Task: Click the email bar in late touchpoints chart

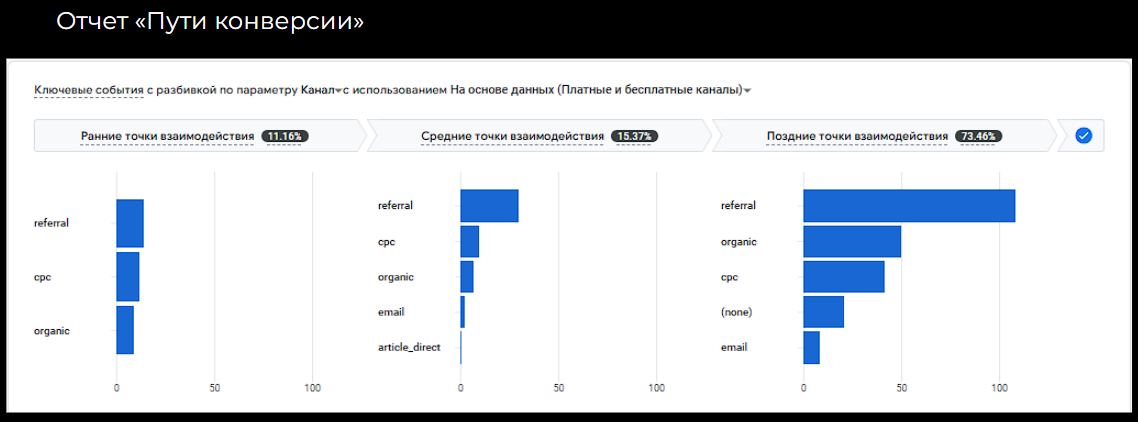Action: point(811,348)
